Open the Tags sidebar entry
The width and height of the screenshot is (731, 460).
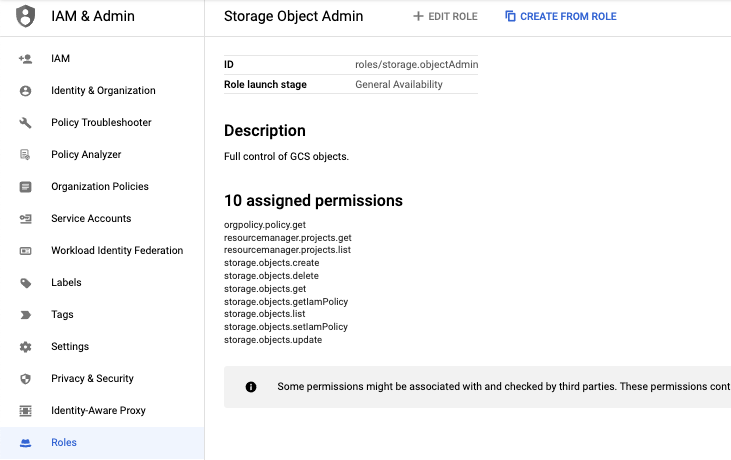click(x=102, y=315)
